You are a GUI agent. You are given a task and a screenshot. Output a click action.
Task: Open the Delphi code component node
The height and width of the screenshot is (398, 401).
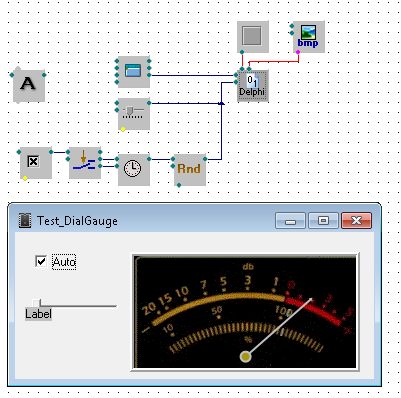(253, 86)
